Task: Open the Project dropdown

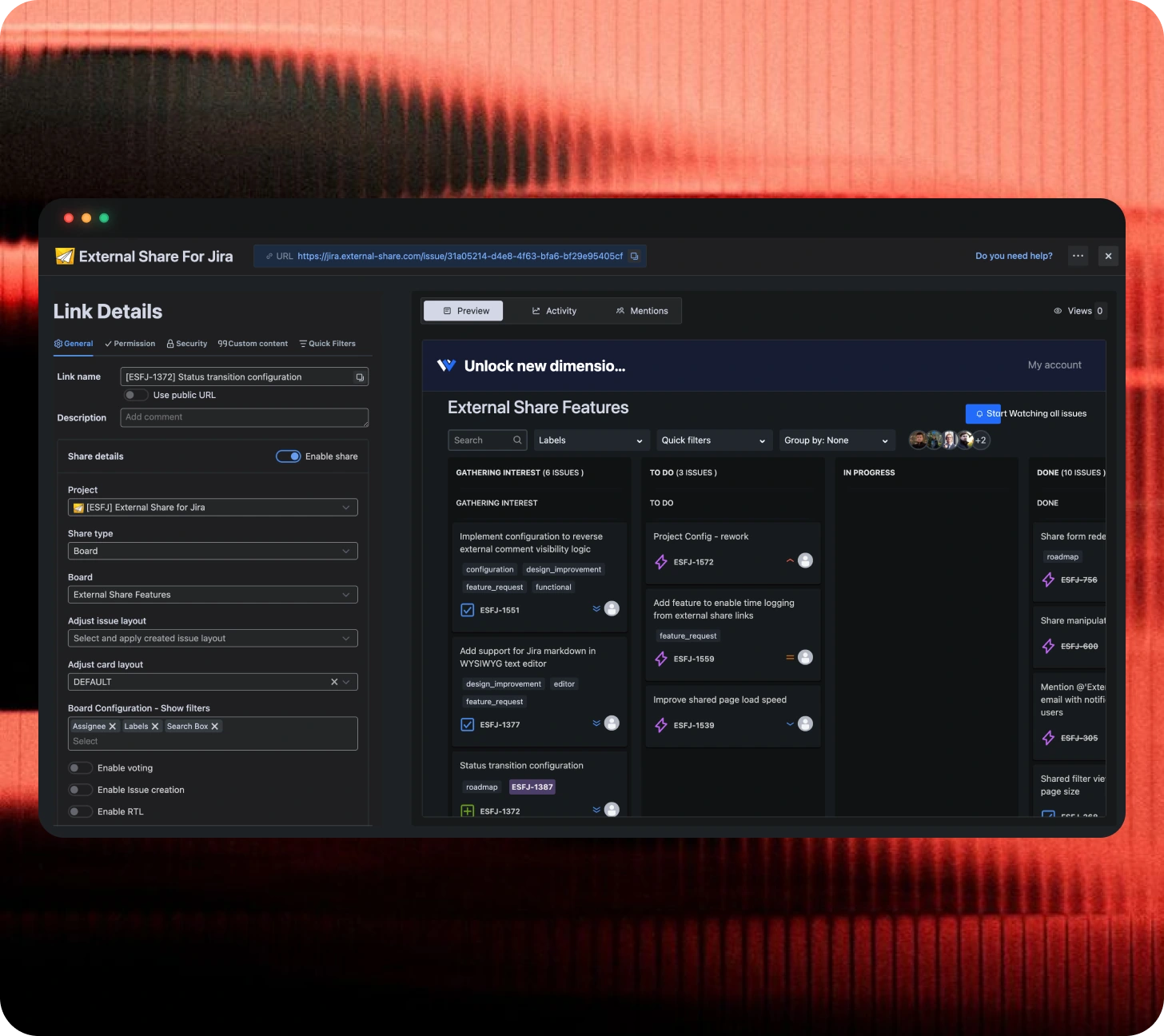Action: point(213,508)
